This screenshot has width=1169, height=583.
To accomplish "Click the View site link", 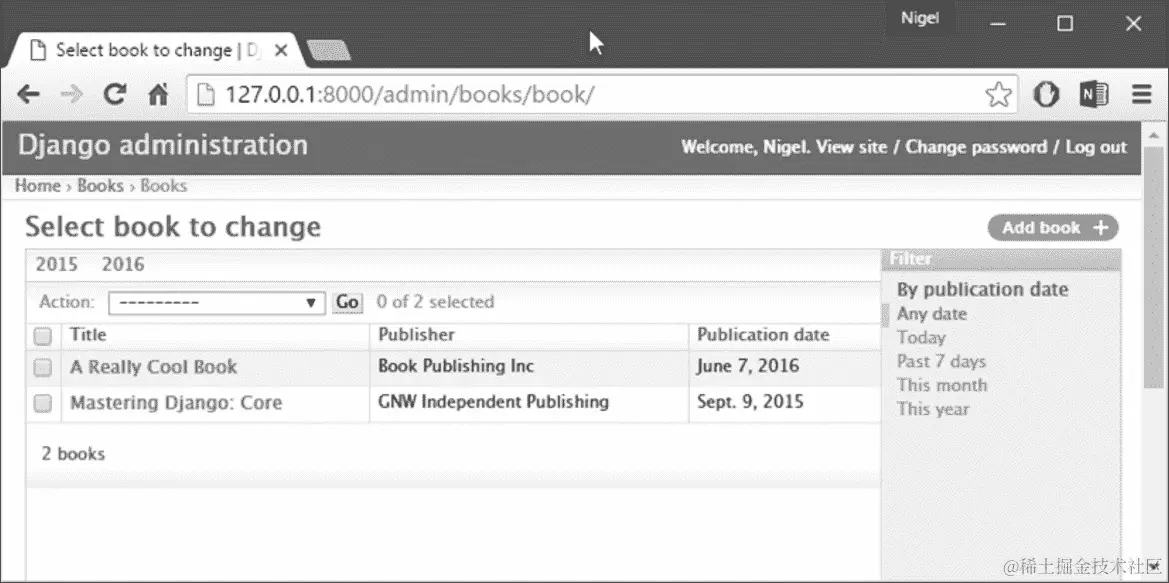I will pos(851,147).
